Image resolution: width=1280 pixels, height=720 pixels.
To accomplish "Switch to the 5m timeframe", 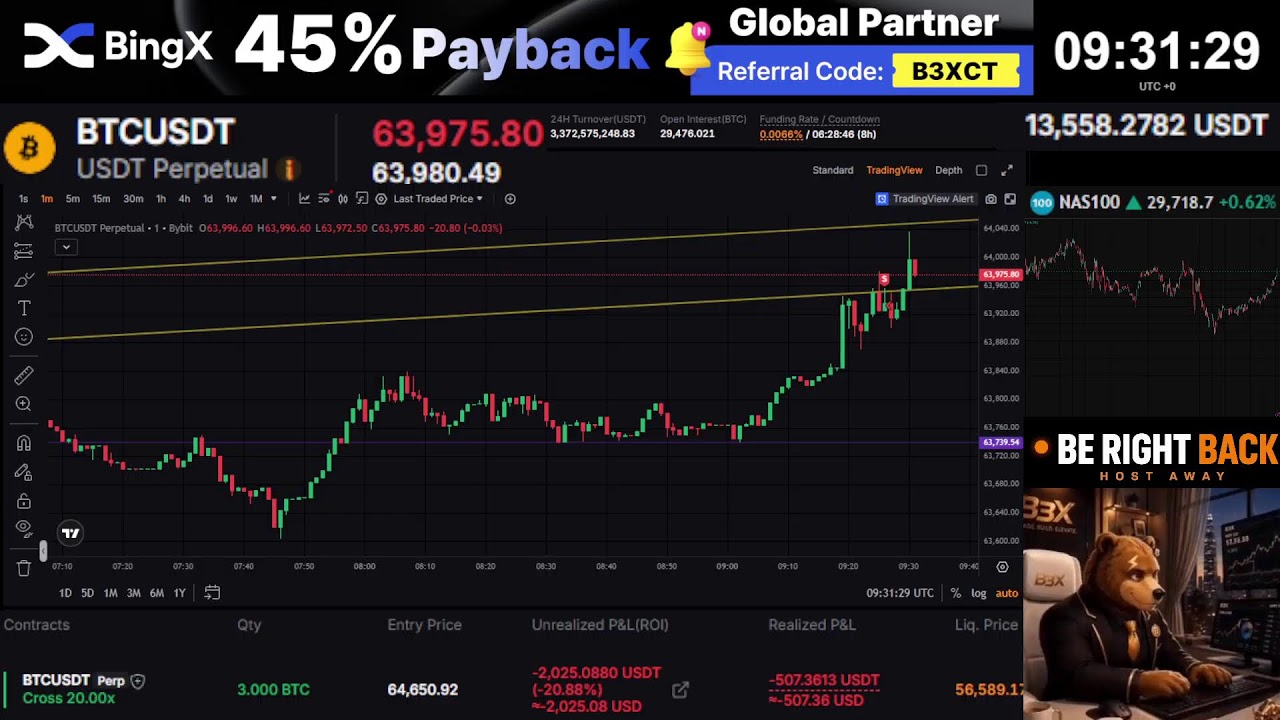I will [x=72, y=199].
